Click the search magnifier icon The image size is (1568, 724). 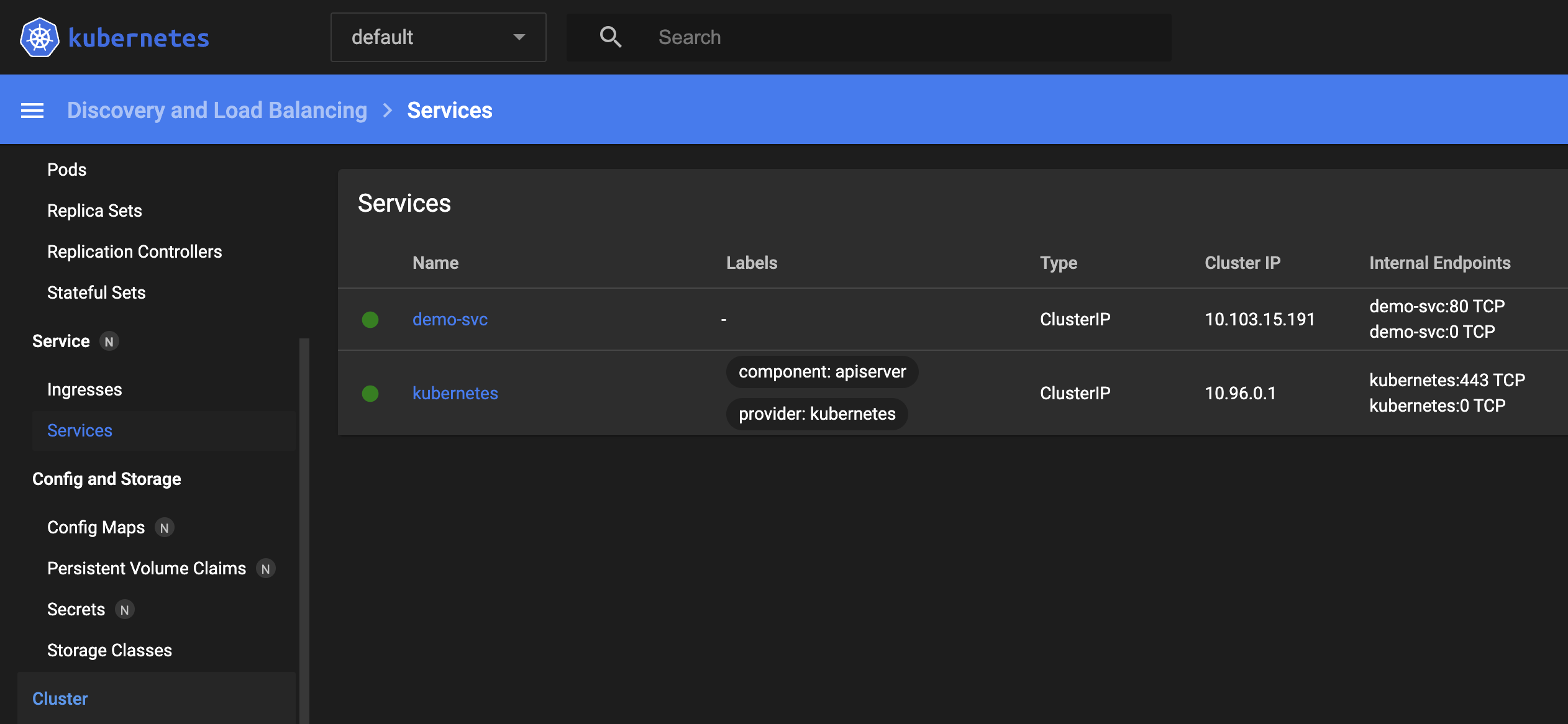click(x=610, y=37)
